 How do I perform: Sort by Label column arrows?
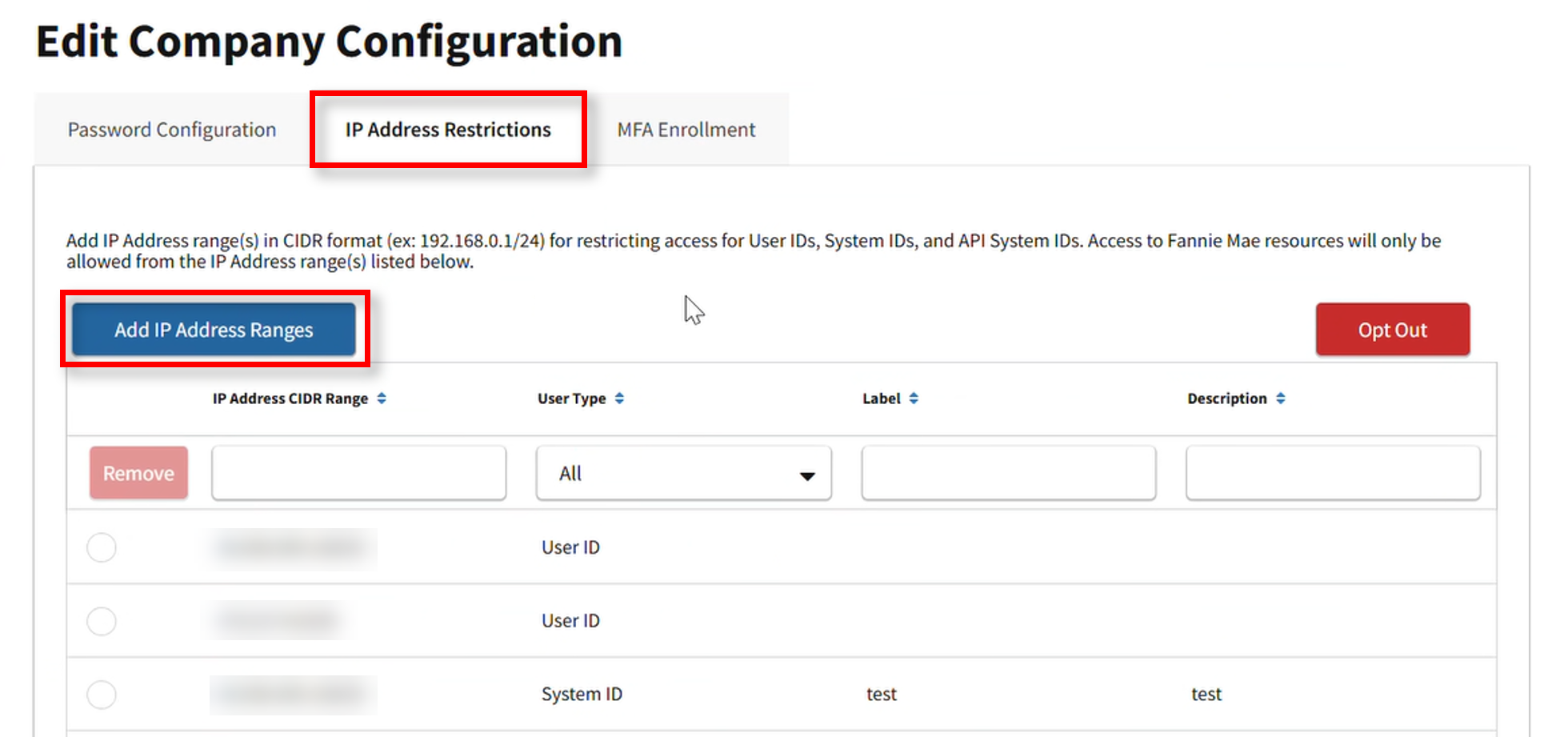click(x=914, y=399)
